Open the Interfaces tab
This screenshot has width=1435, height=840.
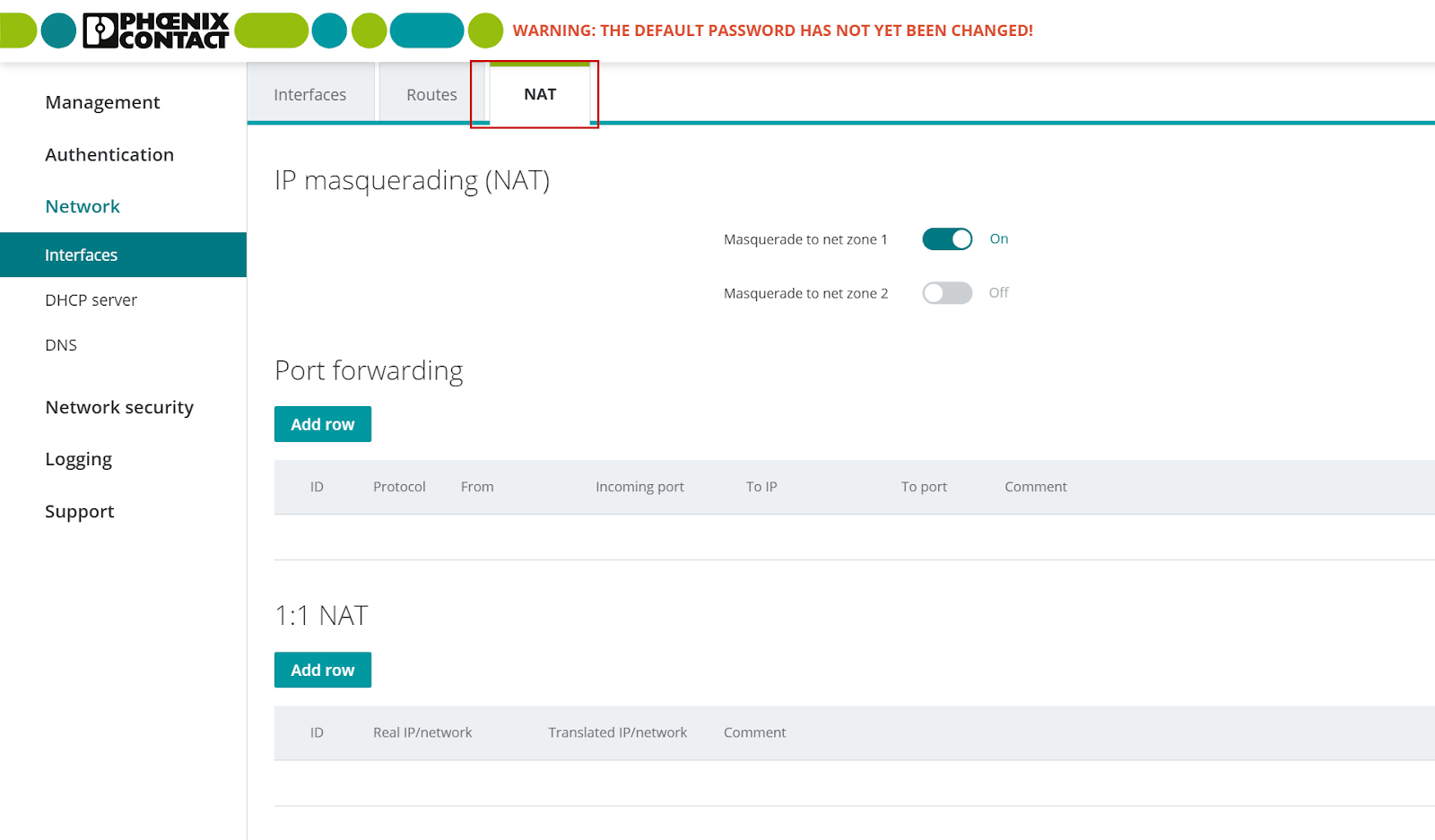click(310, 94)
